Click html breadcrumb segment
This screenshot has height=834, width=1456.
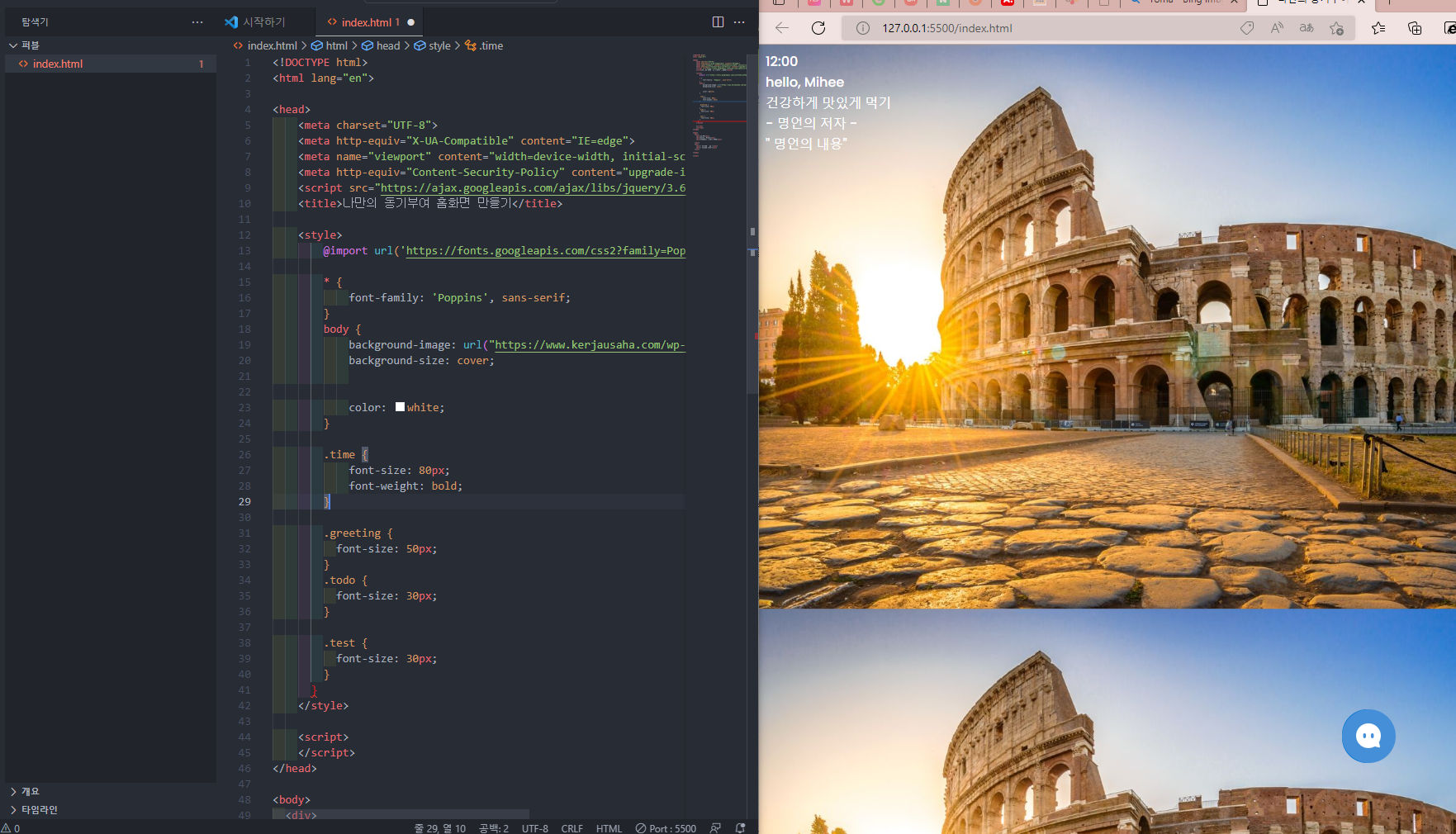tap(330, 46)
